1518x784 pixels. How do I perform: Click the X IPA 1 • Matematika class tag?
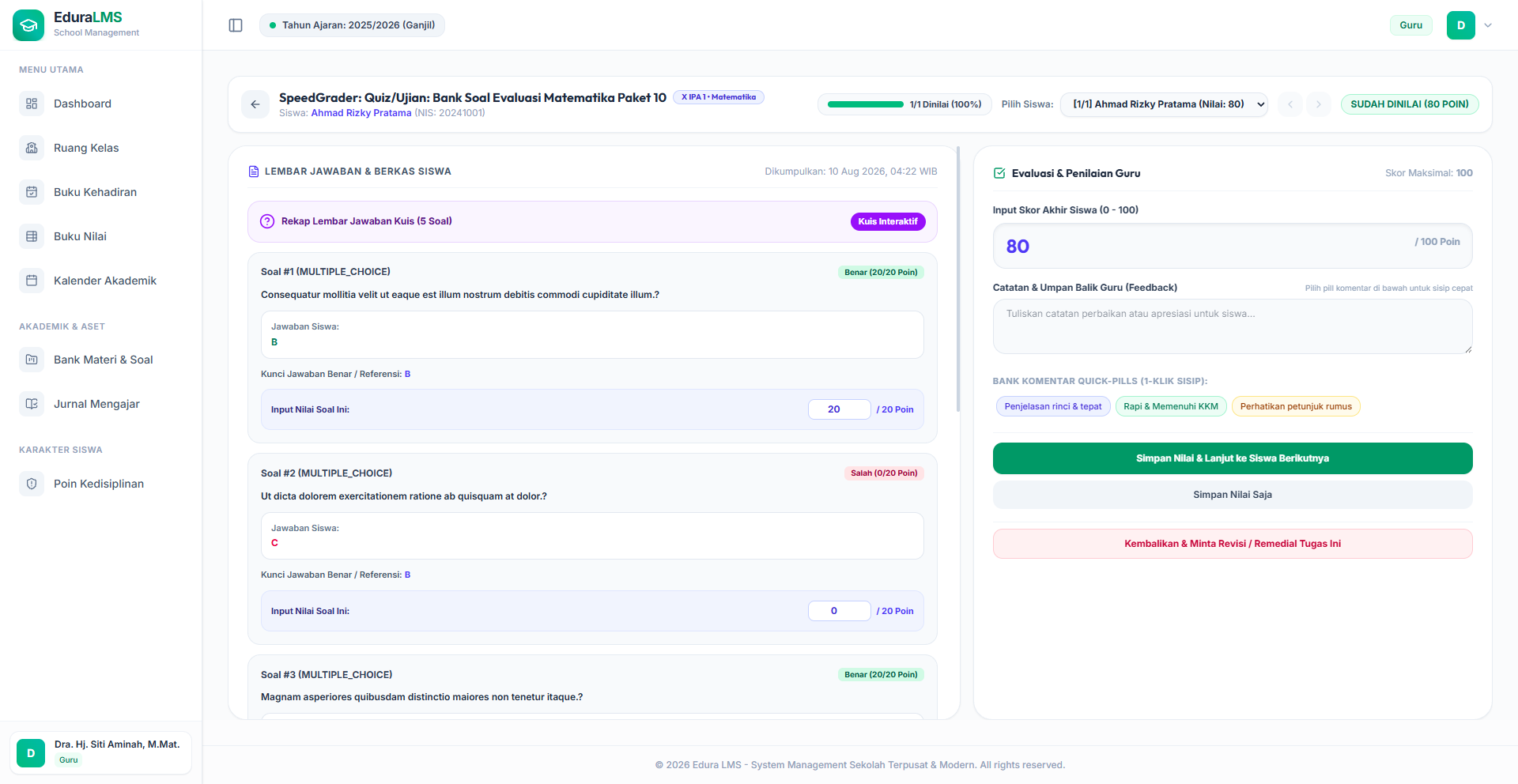719,97
